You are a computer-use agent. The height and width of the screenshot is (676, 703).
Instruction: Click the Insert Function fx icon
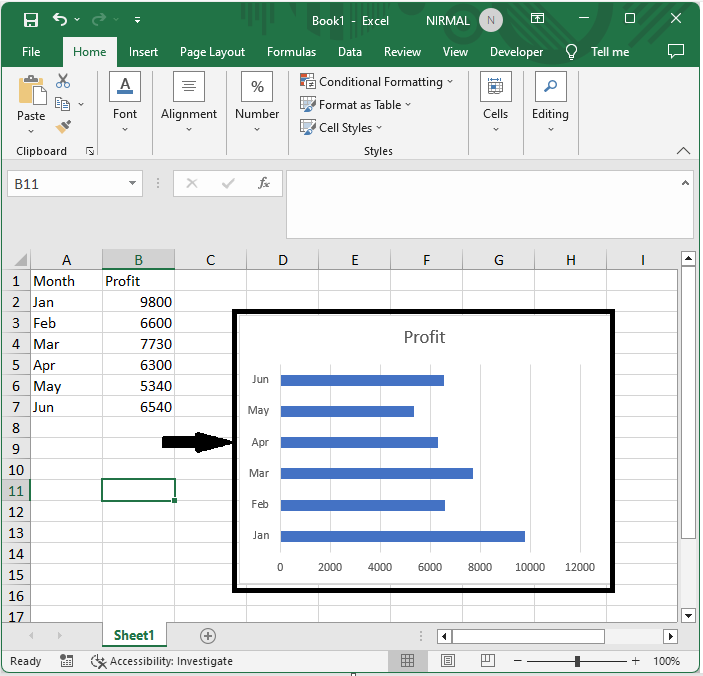coord(264,183)
